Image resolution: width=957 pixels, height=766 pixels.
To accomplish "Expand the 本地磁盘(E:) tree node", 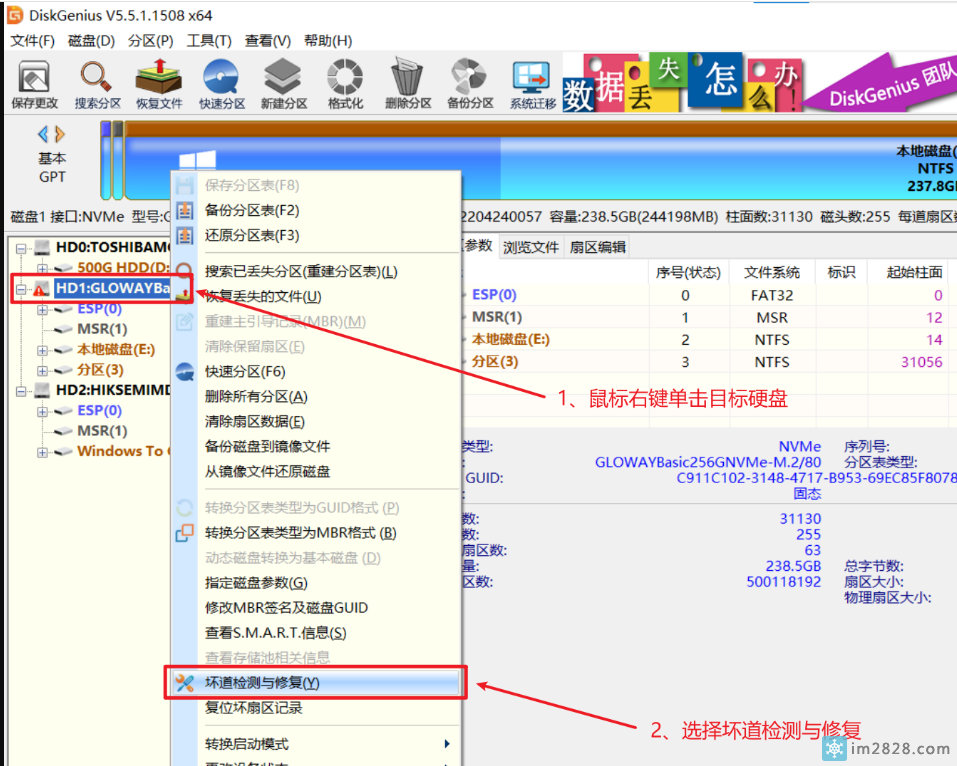I will tap(42, 350).
